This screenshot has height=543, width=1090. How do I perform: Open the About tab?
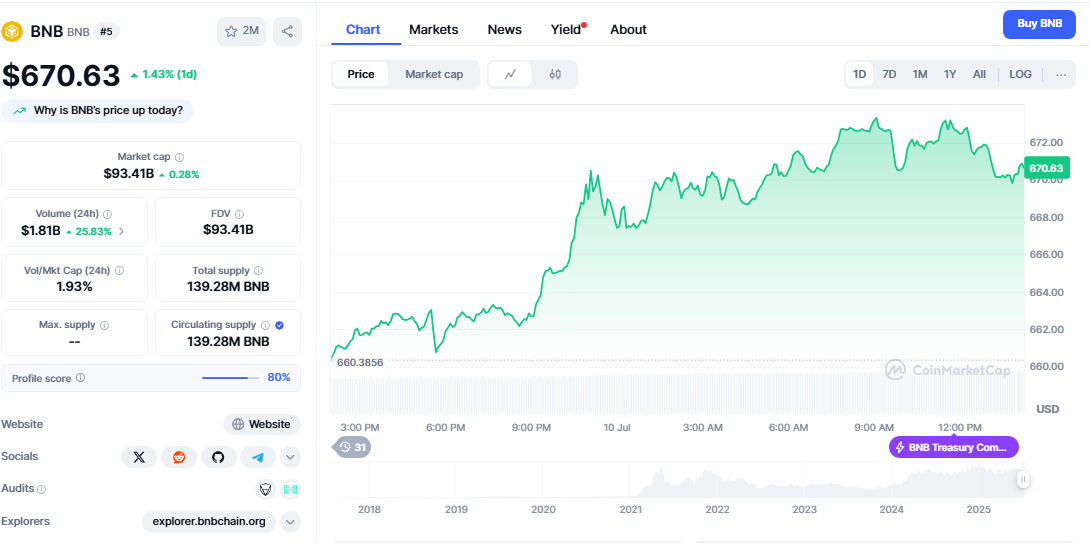click(x=628, y=30)
